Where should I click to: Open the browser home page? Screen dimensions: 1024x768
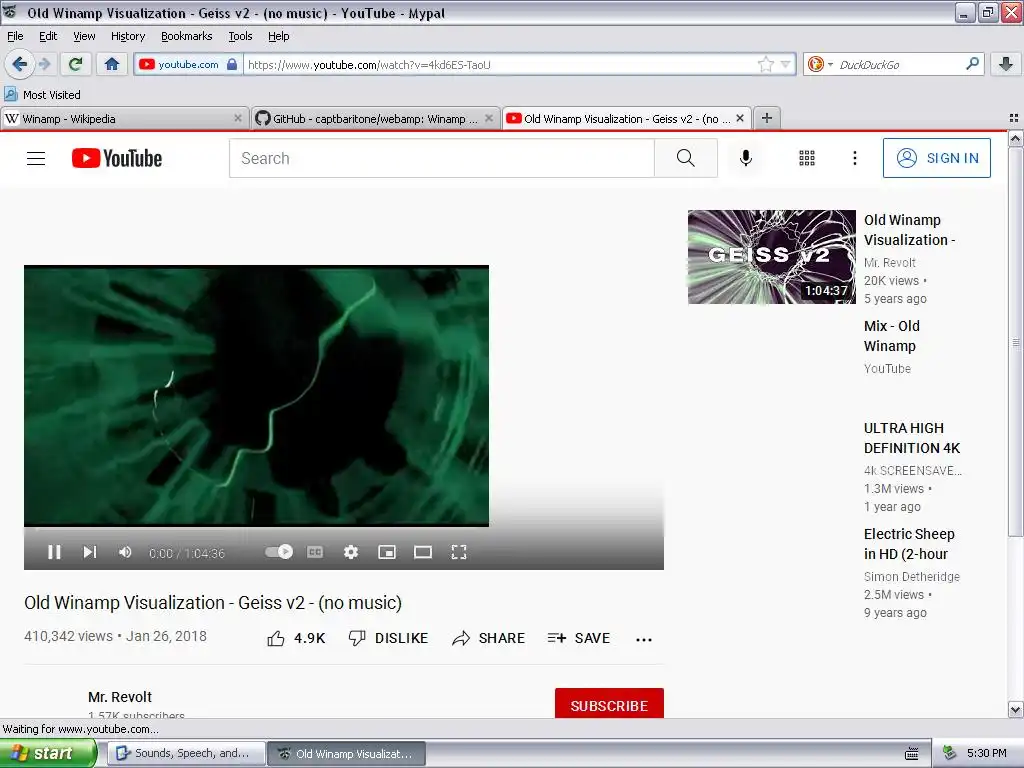click(x=112, y=64)
